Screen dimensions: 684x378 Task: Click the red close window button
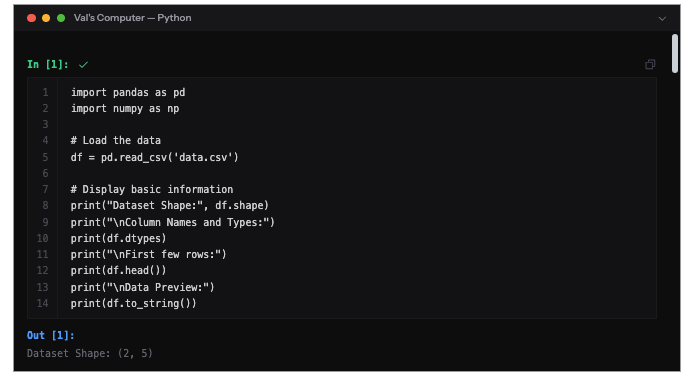coord(31,18)
